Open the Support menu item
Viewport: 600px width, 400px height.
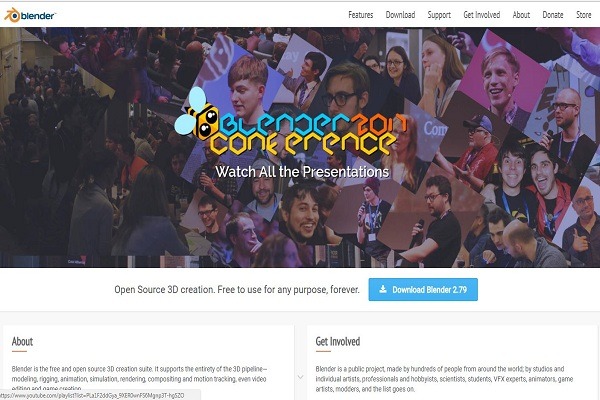point(439,15)
